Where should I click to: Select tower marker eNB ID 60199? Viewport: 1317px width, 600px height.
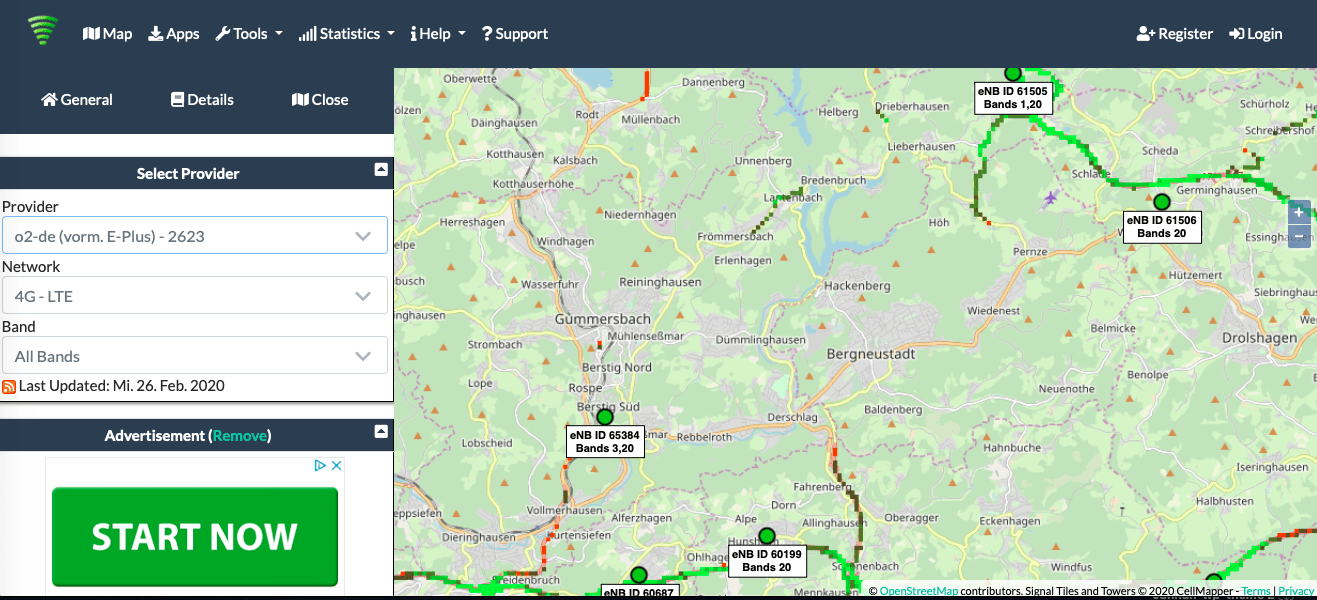pos(767,536)
